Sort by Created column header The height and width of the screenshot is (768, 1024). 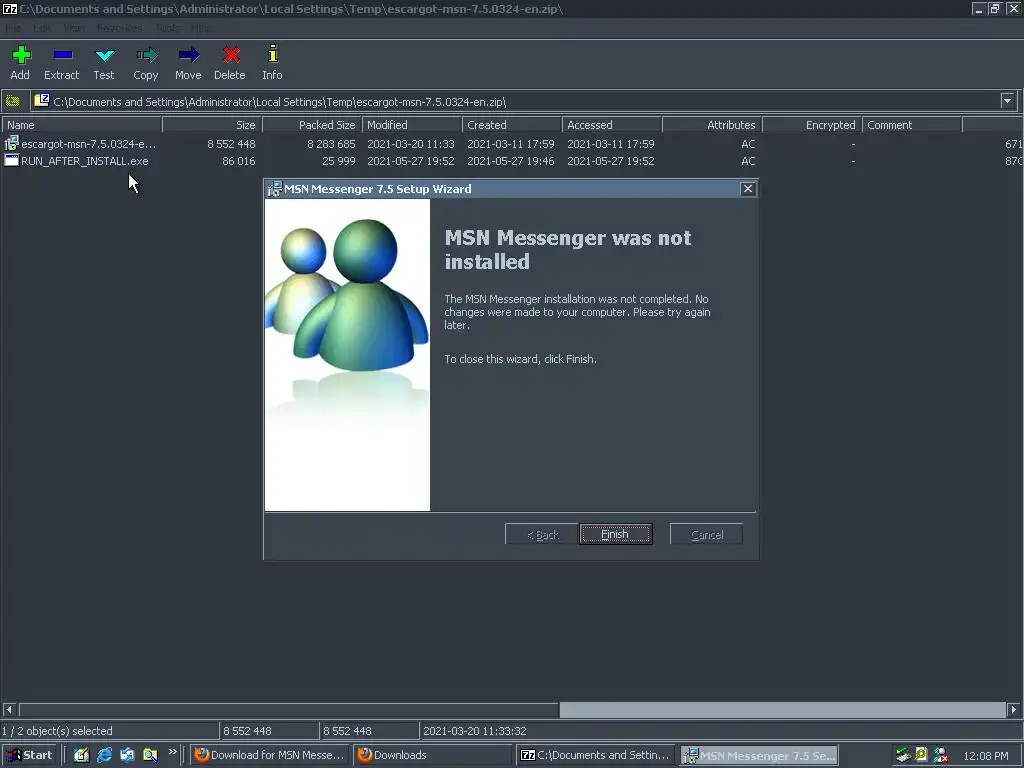pyautogui.click(x=512, y=125)
